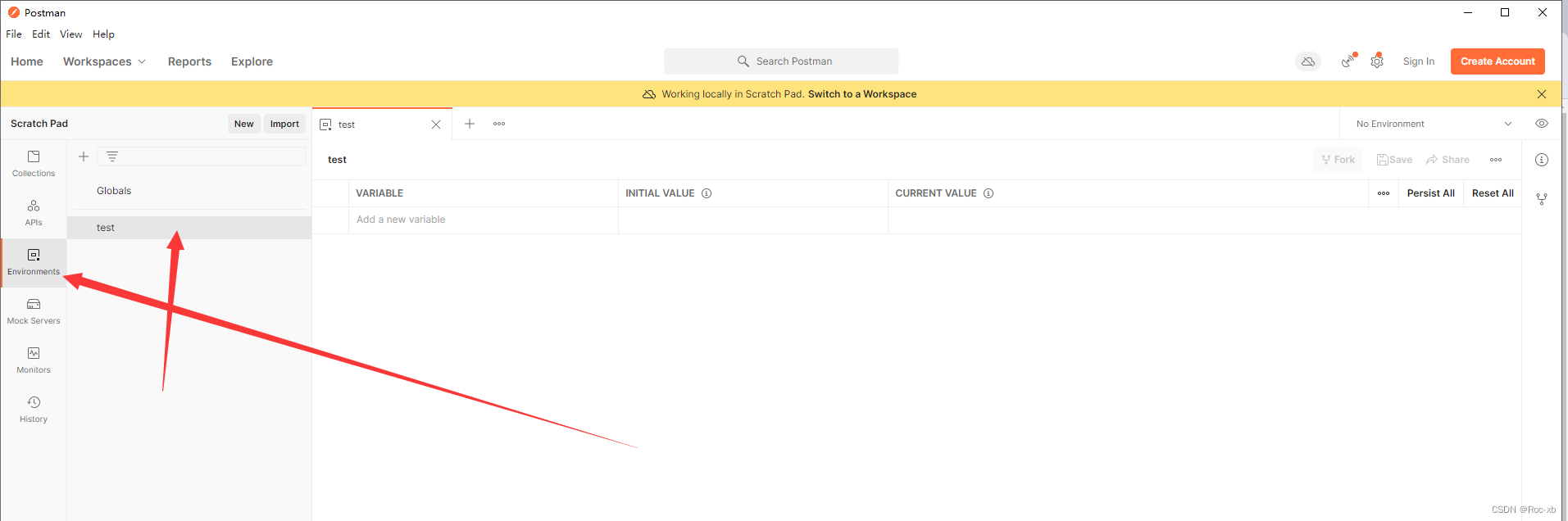The width and height of the screenshot is (1568, 521).
Task: Click the Fork button
Action: 1338,160
